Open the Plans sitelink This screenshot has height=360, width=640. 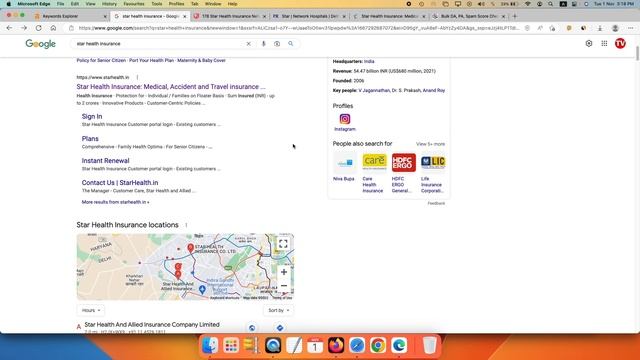click(90, 139)
